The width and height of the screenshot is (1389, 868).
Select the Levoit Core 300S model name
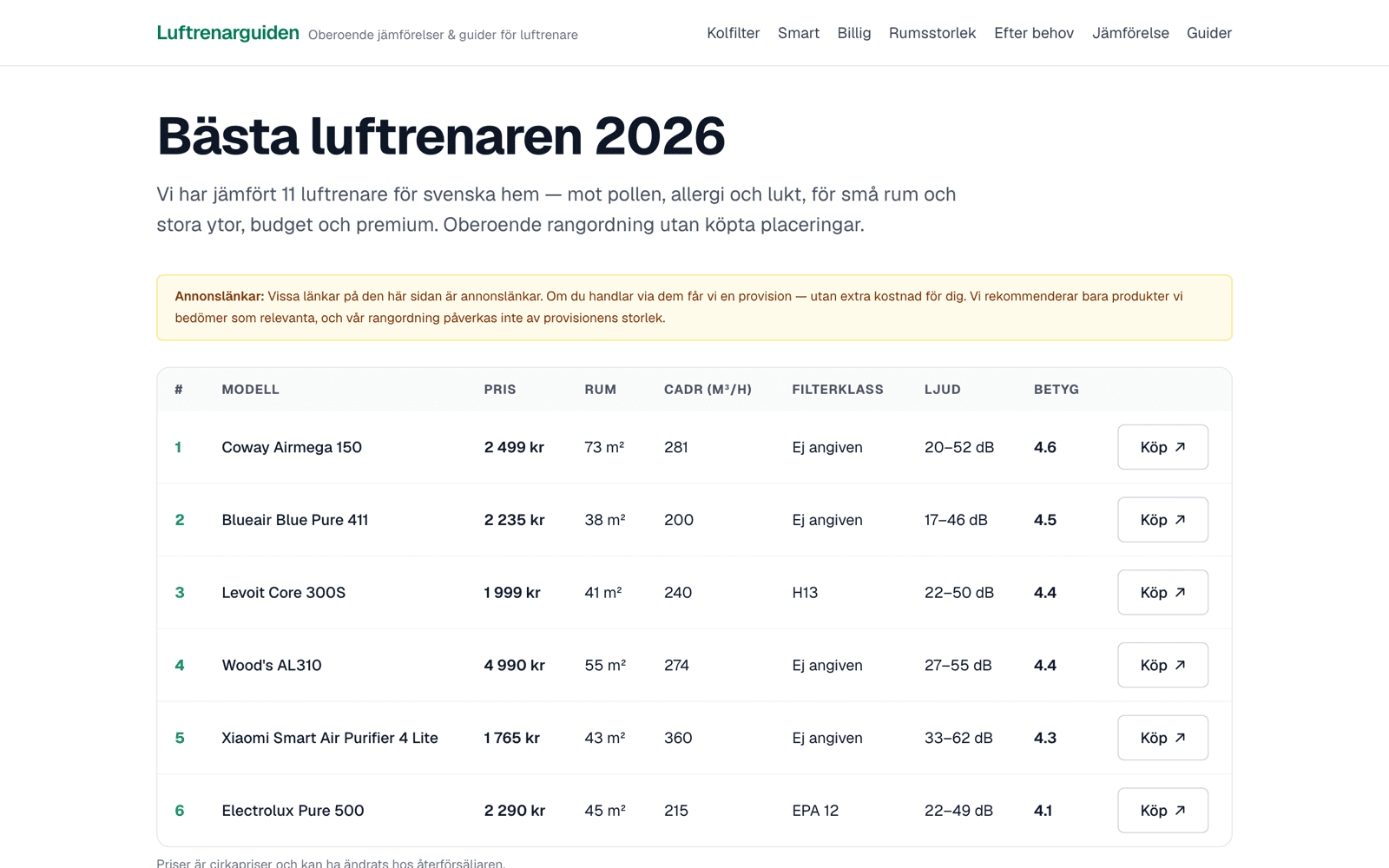pyautogui.click(x=283, y=593)
